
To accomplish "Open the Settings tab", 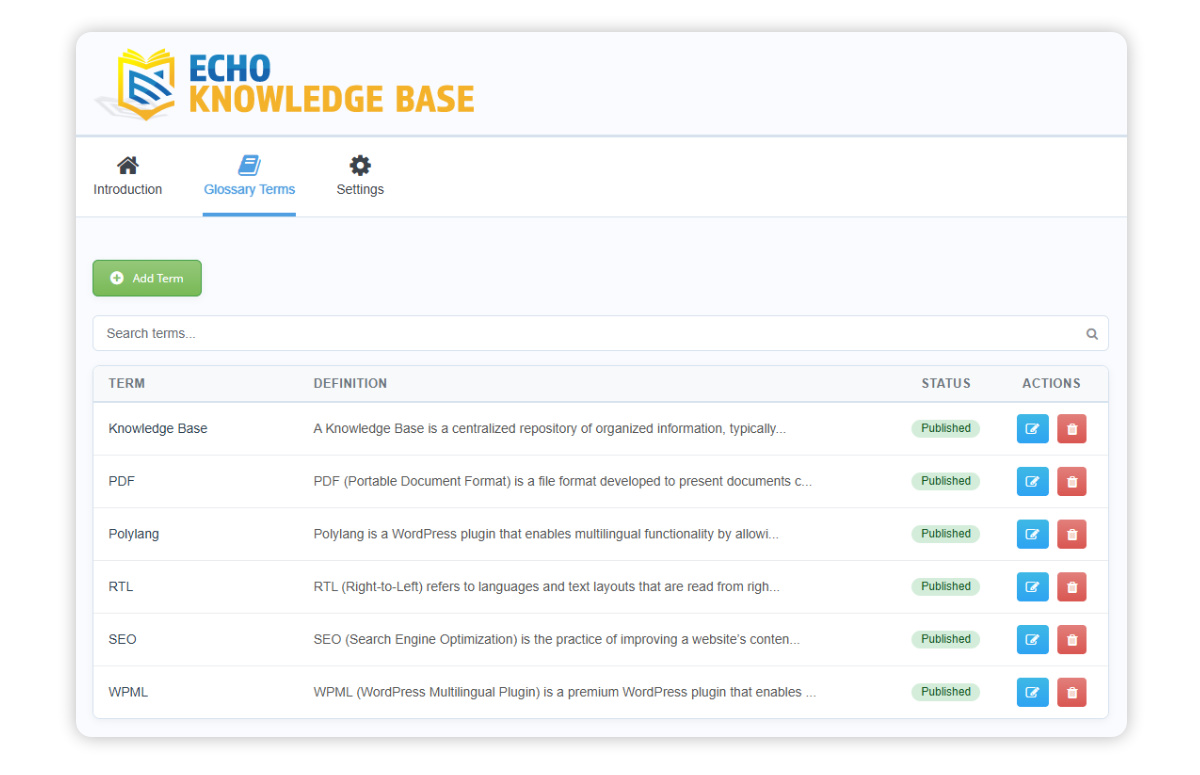I will coord(360,176).
